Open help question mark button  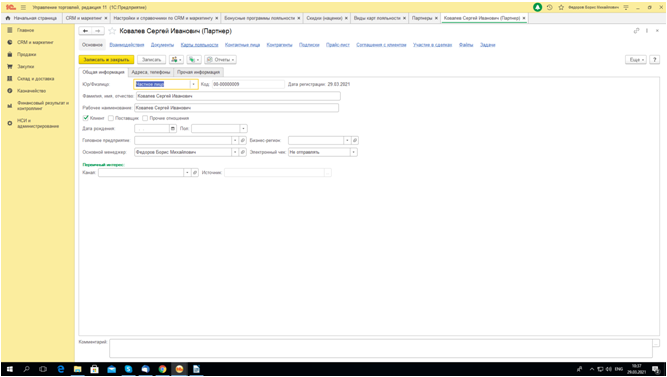(x=655, y=60)
